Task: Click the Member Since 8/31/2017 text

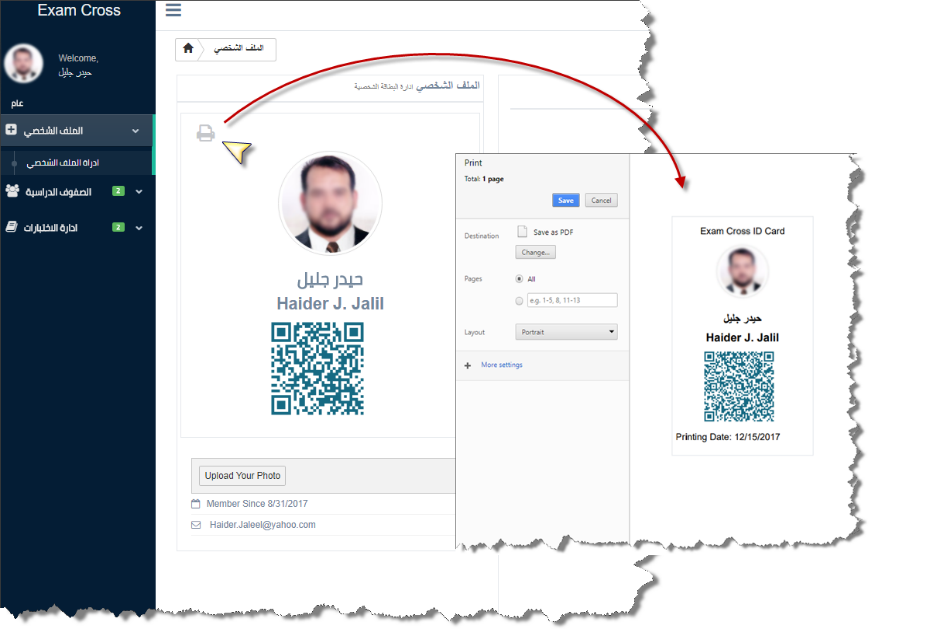Action: tap(257, 504)
